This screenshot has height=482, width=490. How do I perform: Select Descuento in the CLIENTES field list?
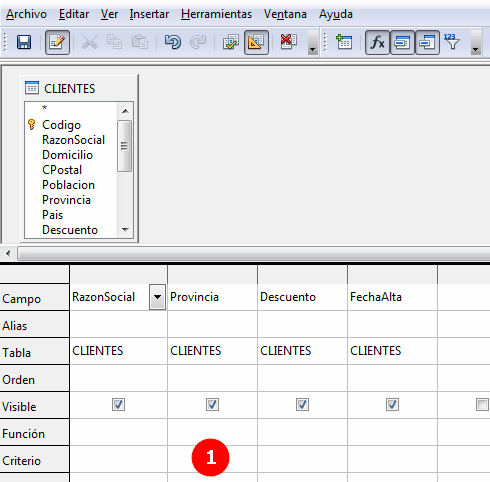[70, 230]
